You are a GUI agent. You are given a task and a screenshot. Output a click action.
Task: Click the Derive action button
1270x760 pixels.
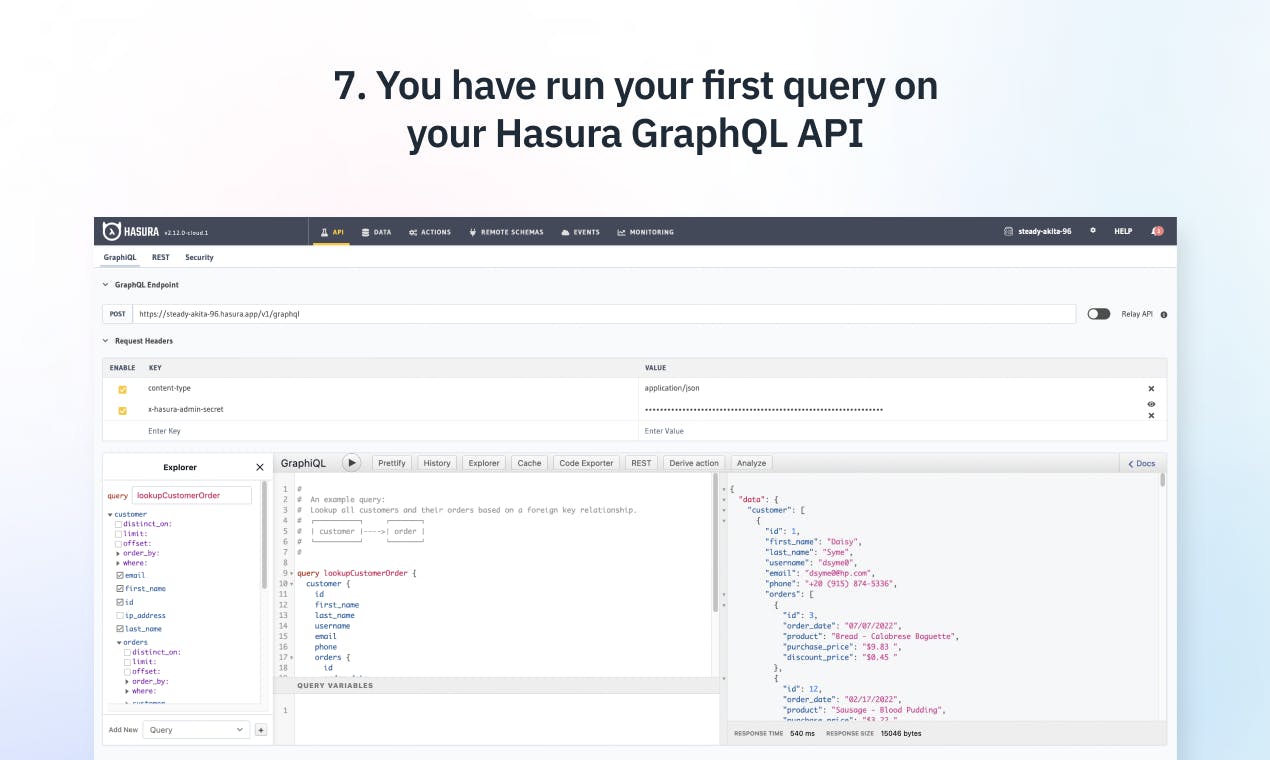[694, 463]
